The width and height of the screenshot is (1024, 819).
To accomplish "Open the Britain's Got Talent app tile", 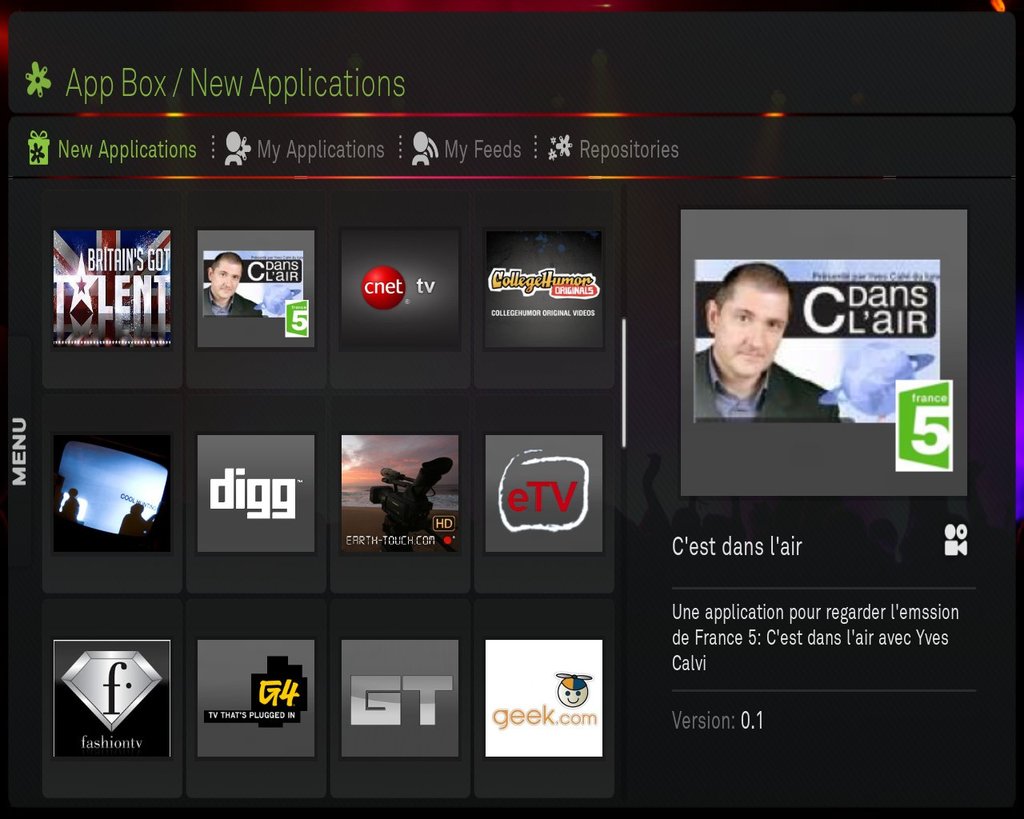I will tap(112, 287).
